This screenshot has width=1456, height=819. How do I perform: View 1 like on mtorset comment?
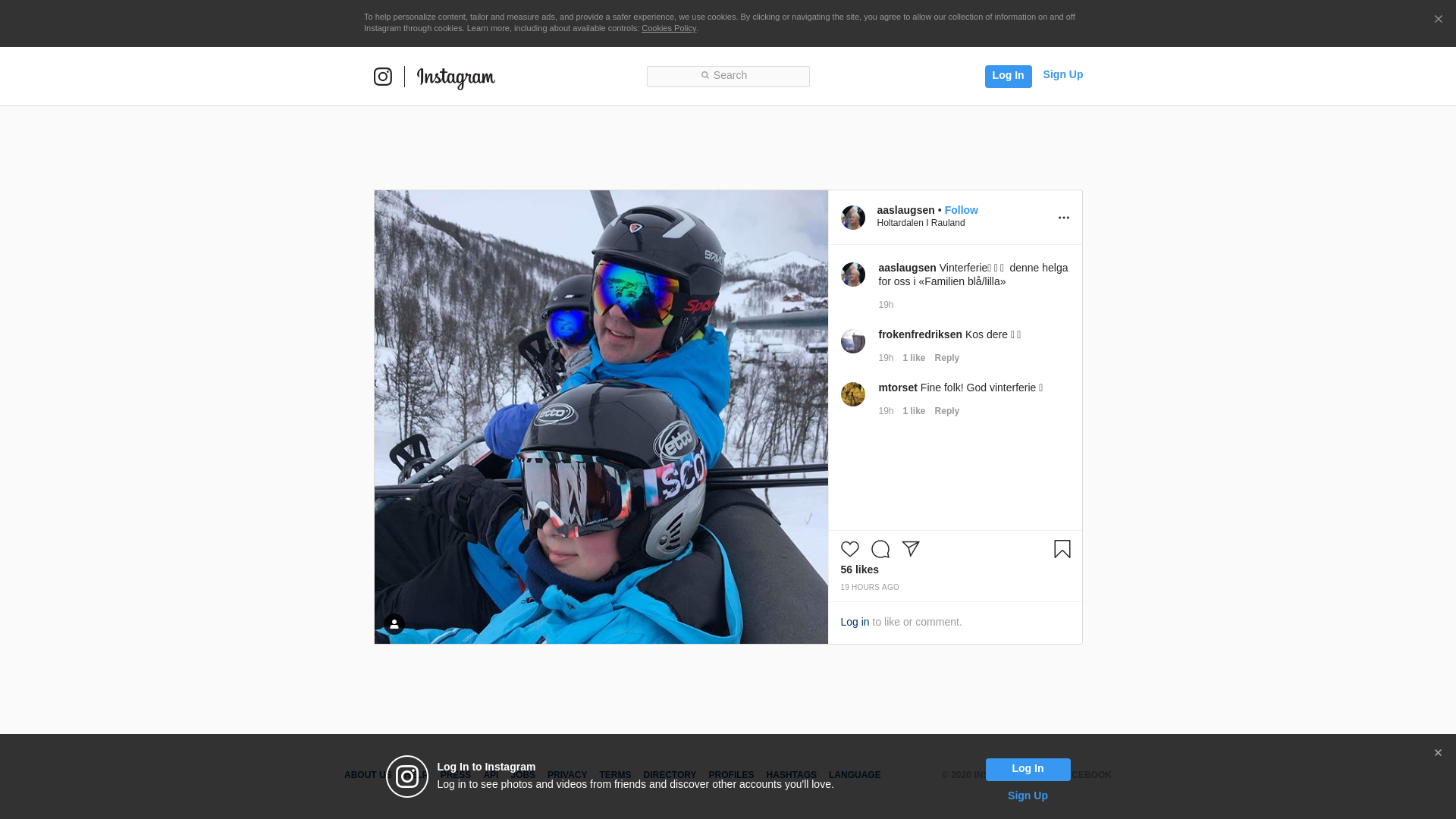(x=914, y=411)
